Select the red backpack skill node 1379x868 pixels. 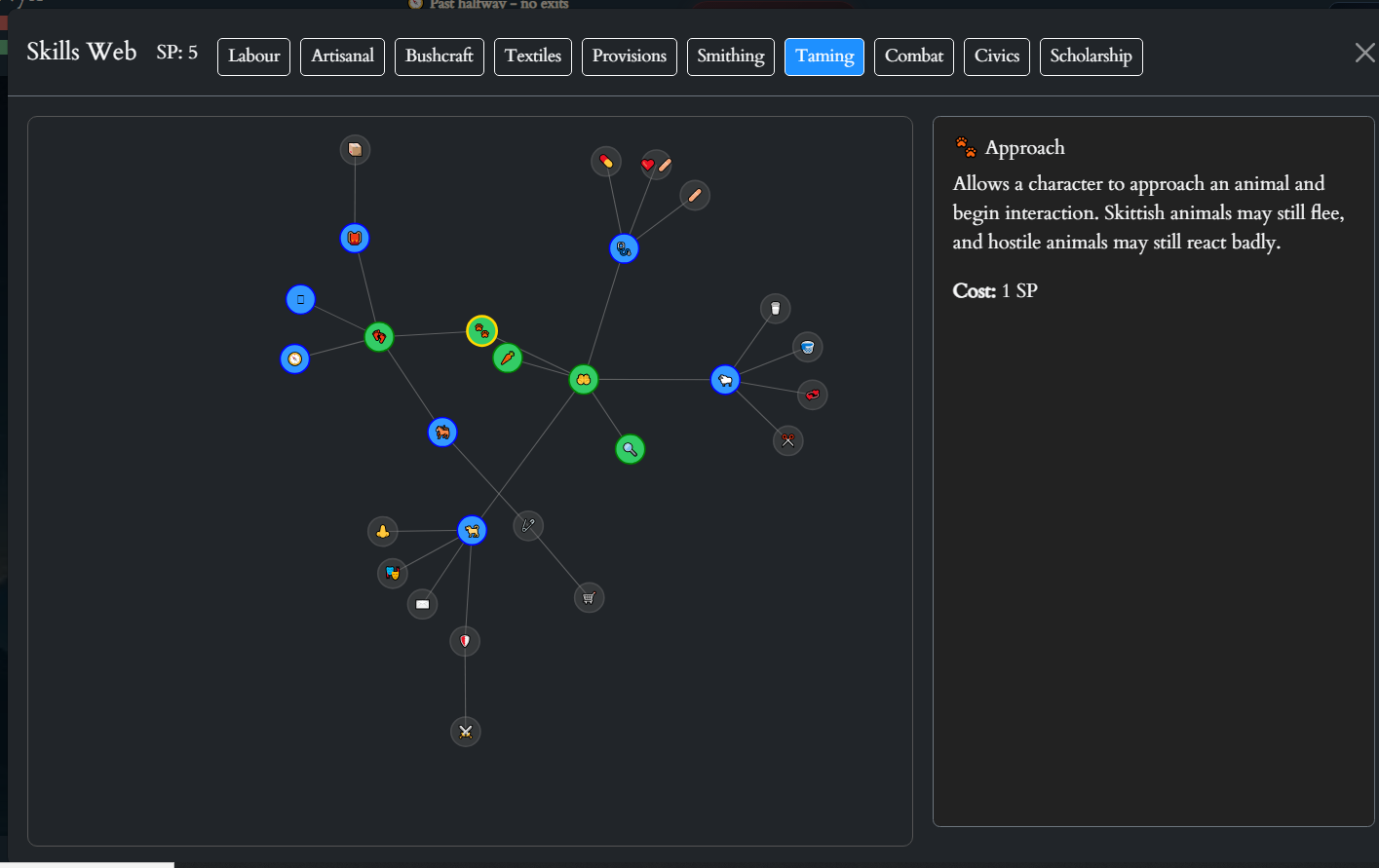coord(355,238)
